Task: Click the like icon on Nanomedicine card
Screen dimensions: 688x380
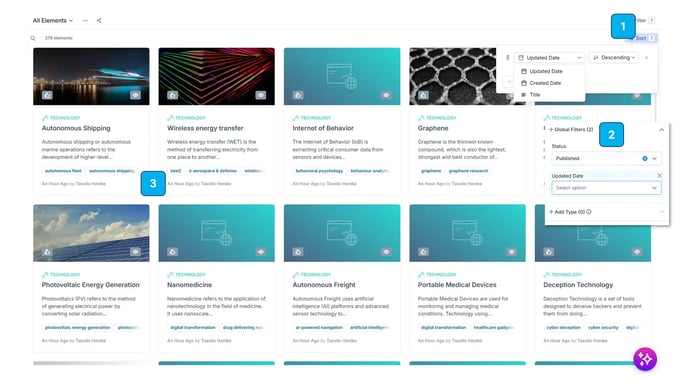Action: pos(173,252)
